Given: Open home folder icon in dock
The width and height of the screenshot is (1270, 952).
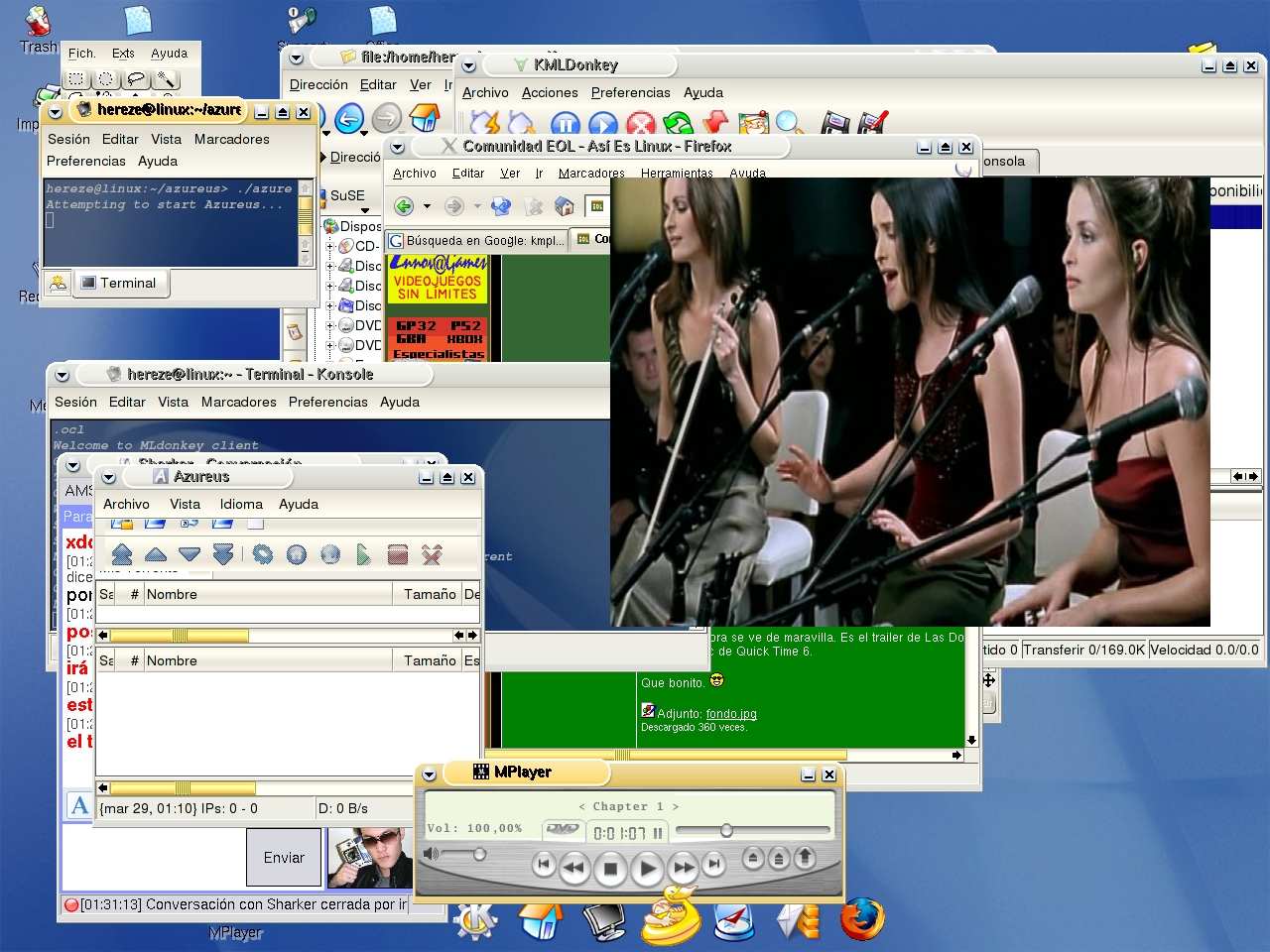Looking at the screenshot, I should (x=541, y=921).
